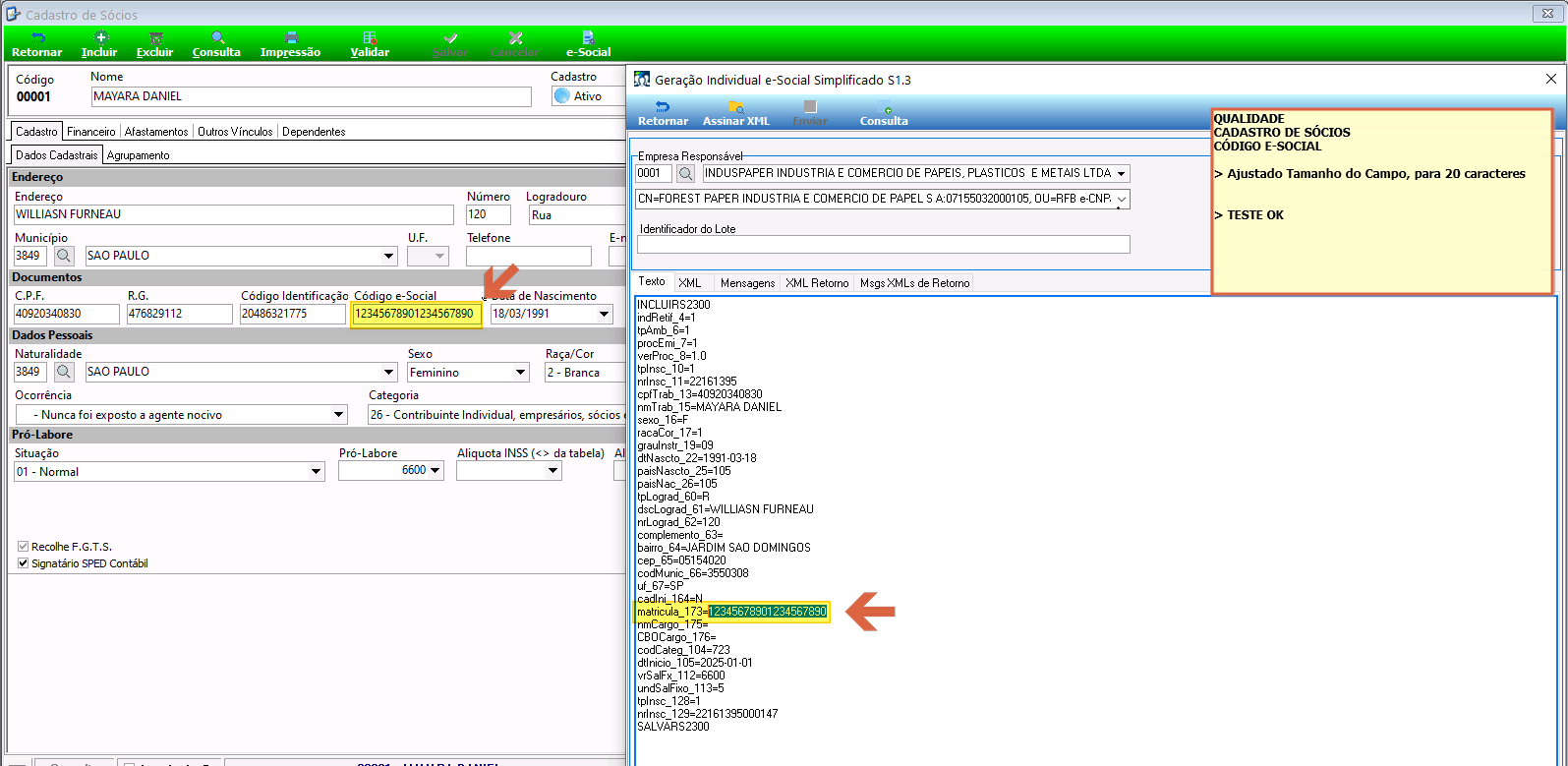Open the Ocorrência dropdown
Screen dimensions: 1568x766
(339, 415)
